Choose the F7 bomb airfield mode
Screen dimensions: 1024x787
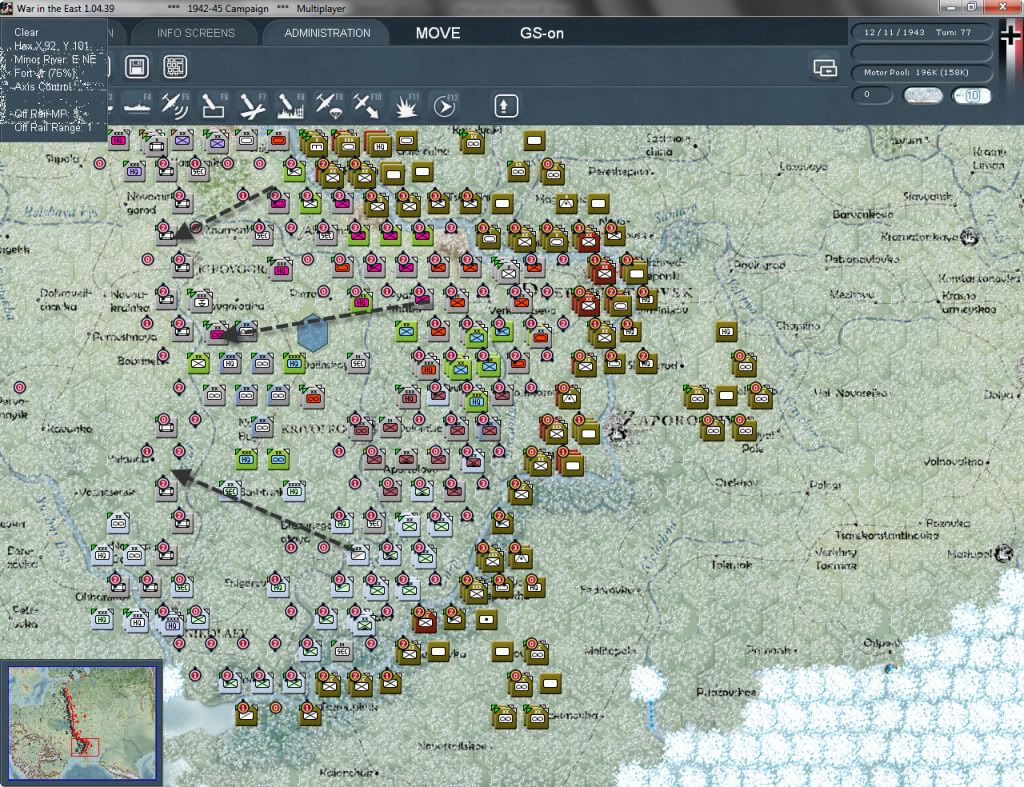251,106
